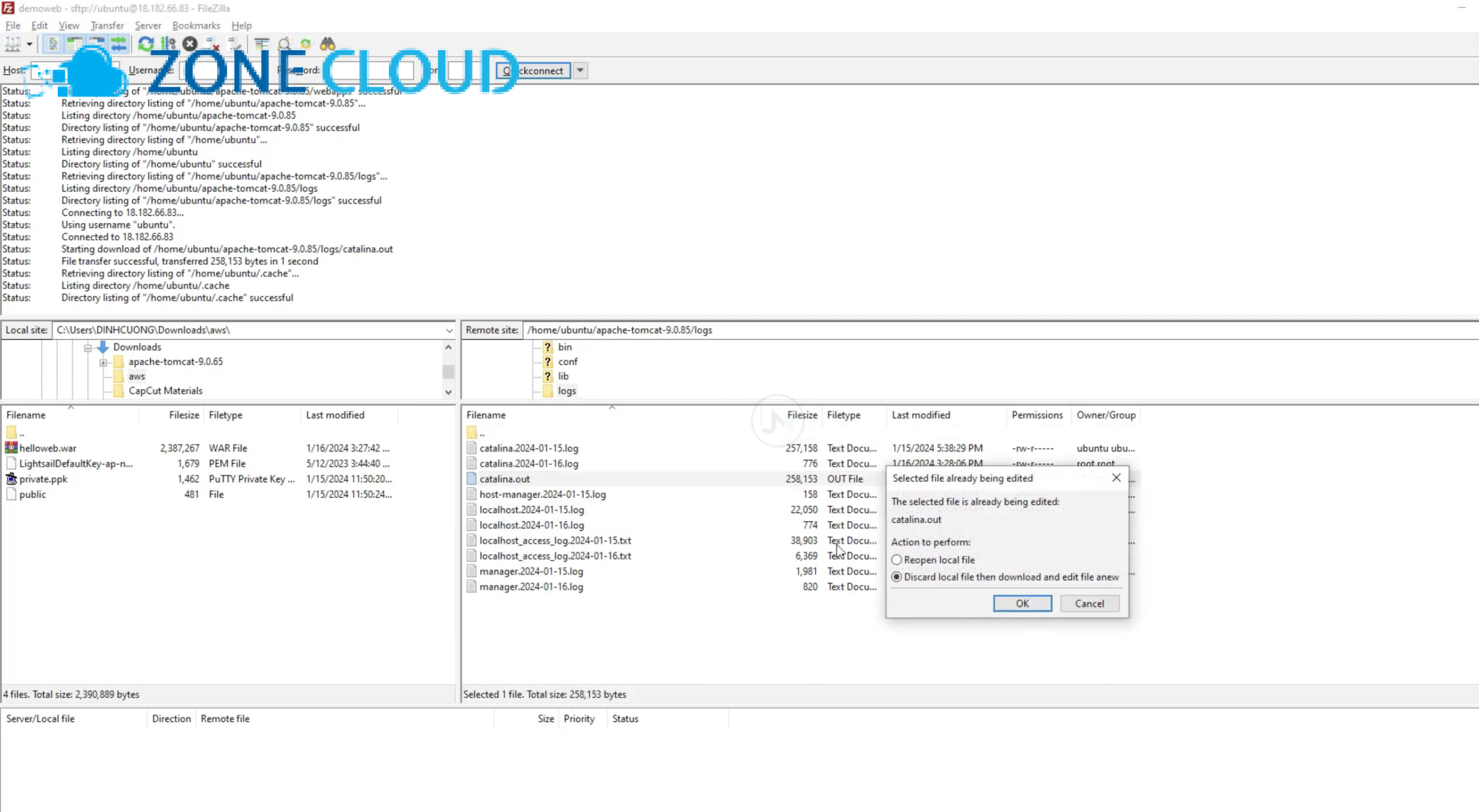Select the local public file icon
The image size is (1479, 812).
click(11, 494)
